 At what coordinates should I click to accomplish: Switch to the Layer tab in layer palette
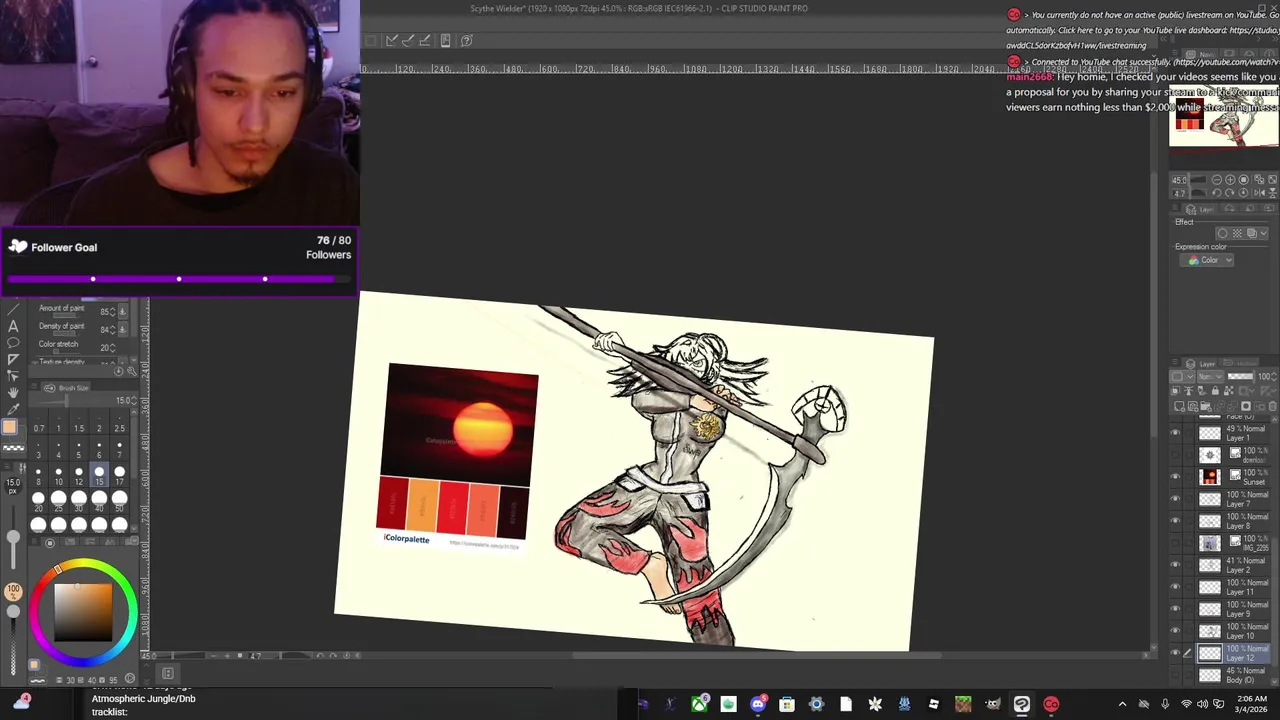click(1199, 364)
